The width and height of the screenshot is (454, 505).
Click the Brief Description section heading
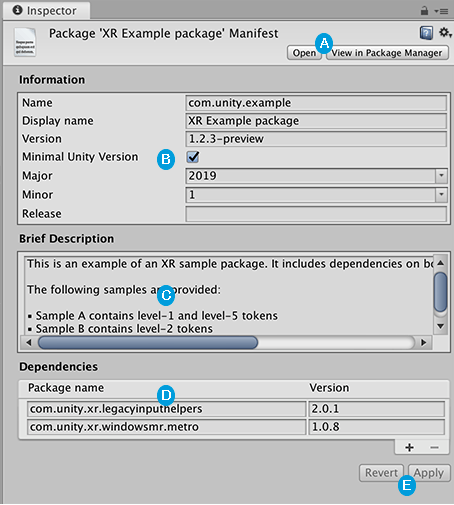coord(66,239)
